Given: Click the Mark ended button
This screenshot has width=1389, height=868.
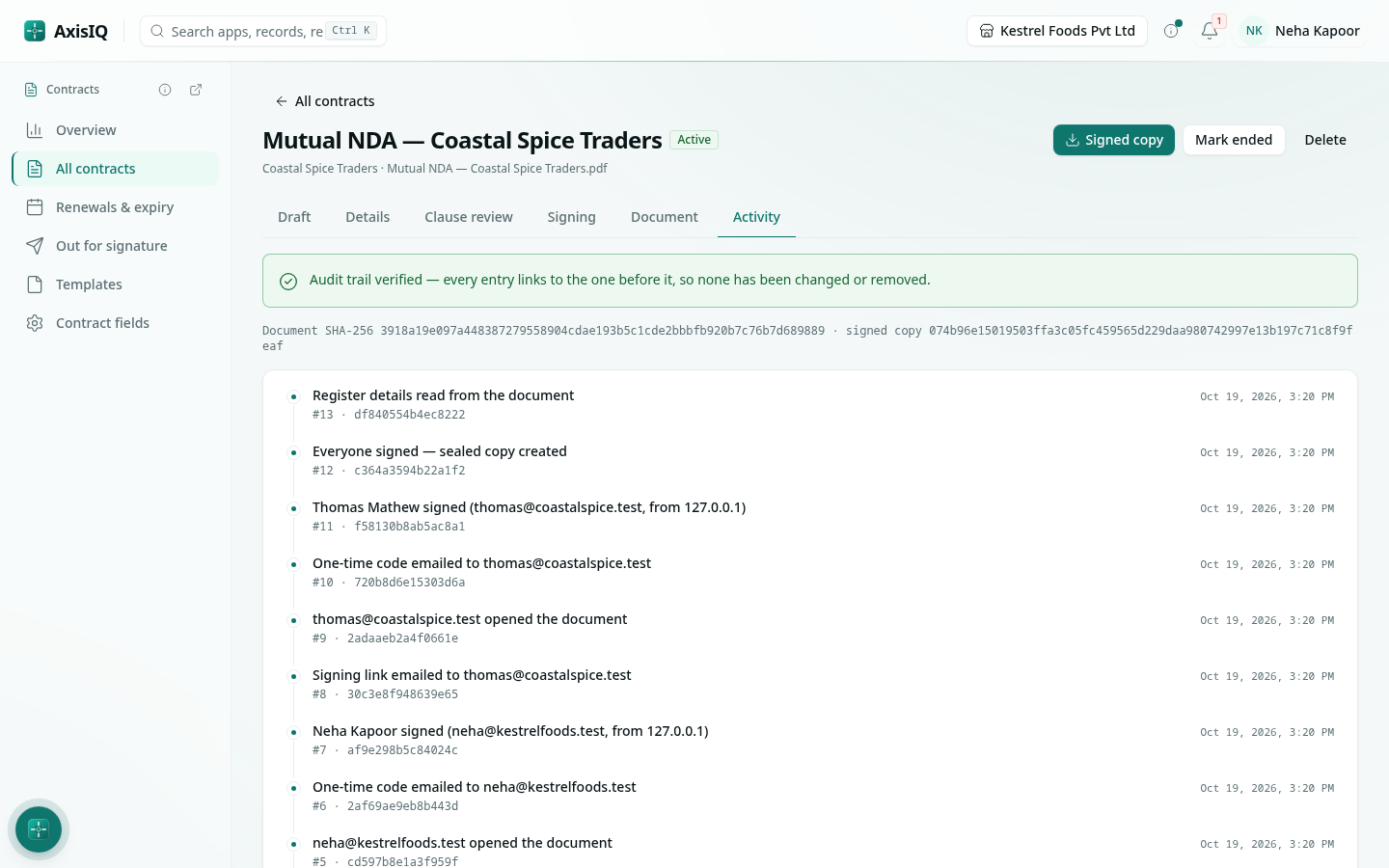Looking at the screenshot, I should 1234,140.
